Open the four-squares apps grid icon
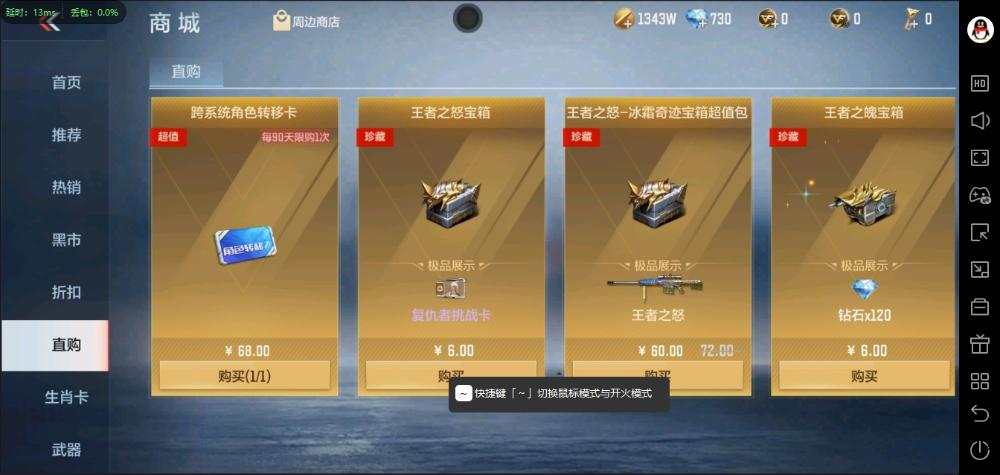This screenshot has width=1000, height=475. coord(980,381)
